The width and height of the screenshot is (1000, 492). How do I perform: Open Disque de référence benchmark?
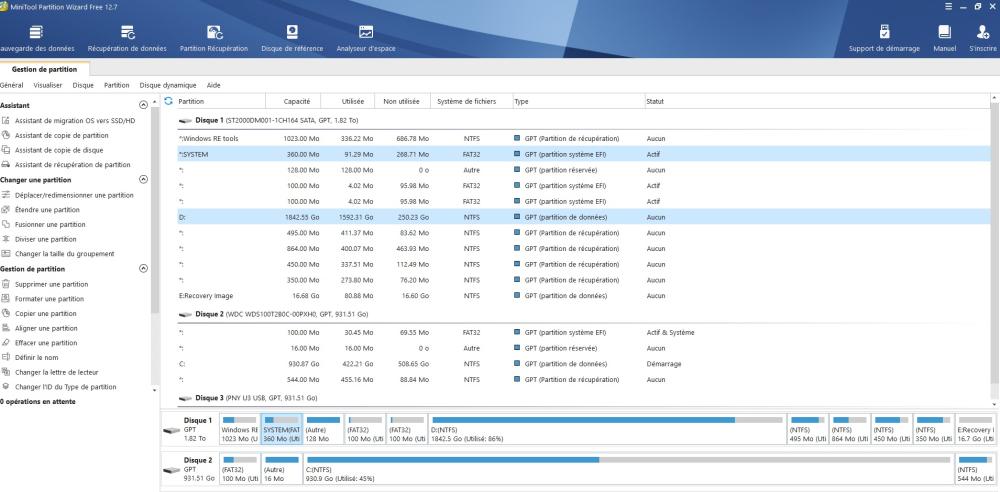tap(291, 37)
